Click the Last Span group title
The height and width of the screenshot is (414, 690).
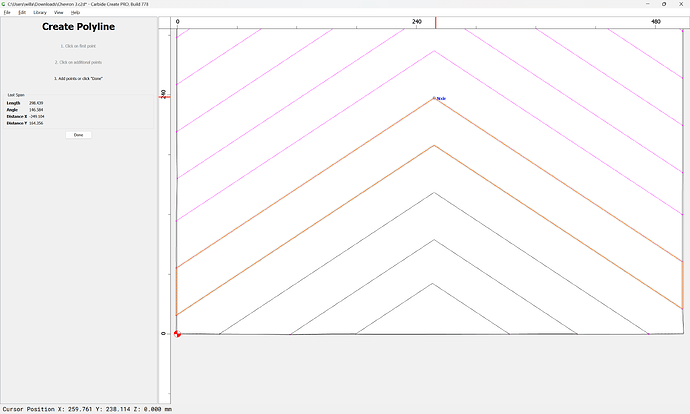pos(16,95)
